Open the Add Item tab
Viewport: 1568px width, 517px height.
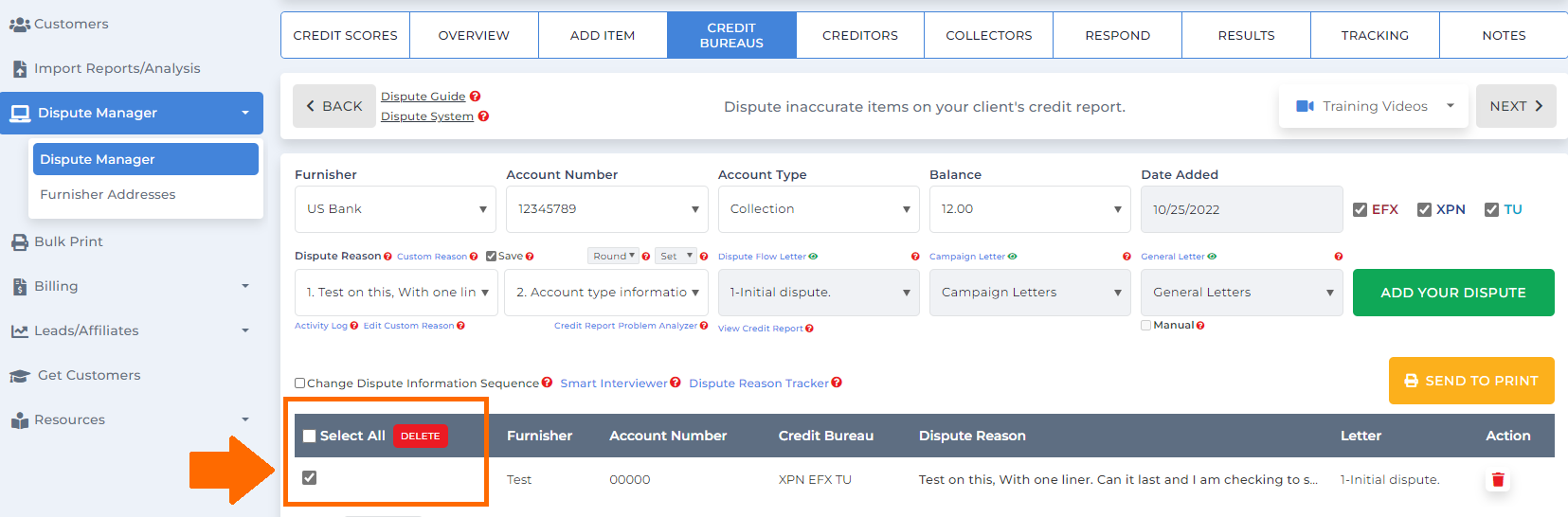coord(603,35)
